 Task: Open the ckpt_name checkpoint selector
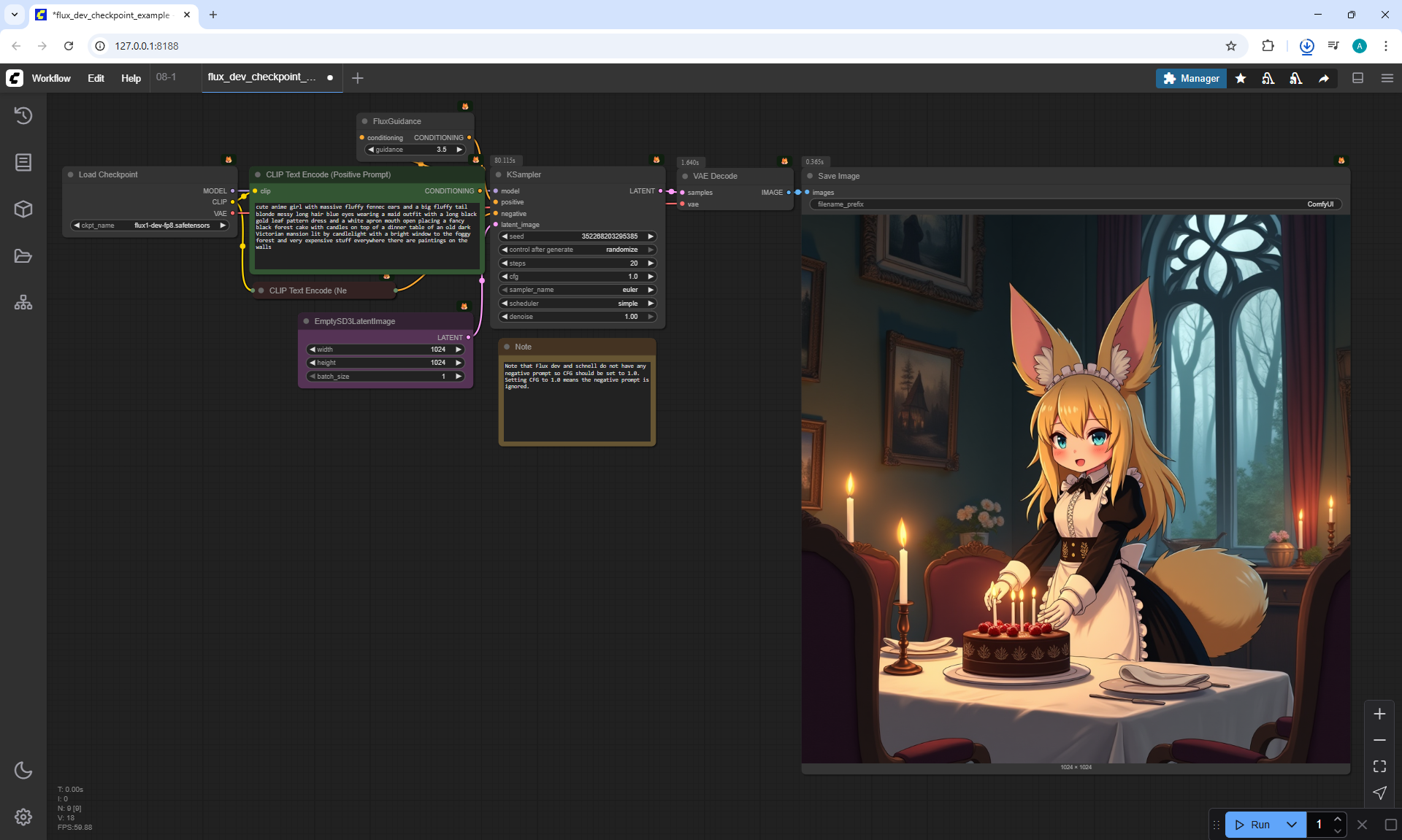click(150, 226)
